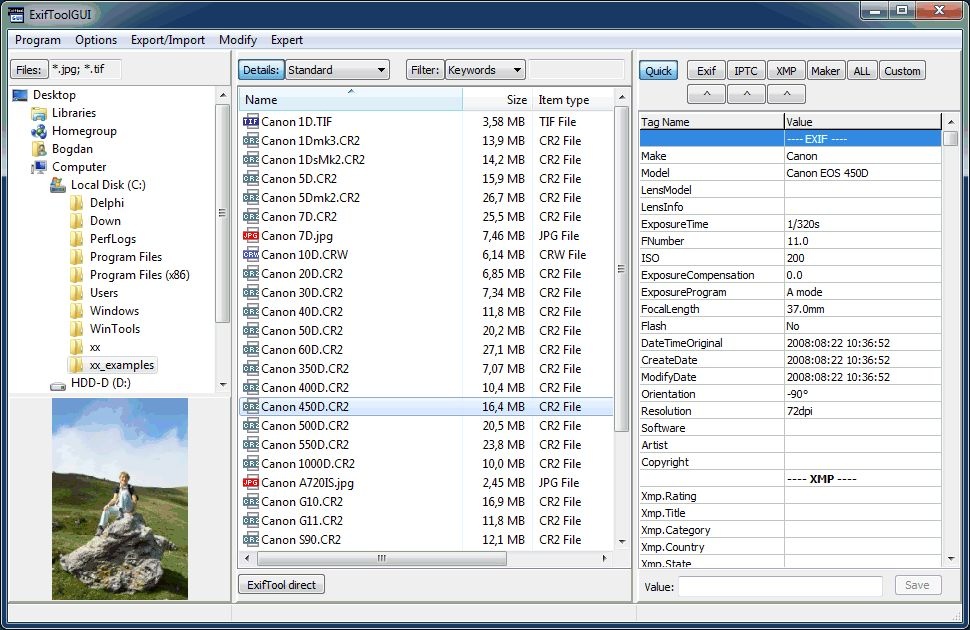Toggle the Details view button
The width and height of the screenshot is (970, 630).
[261, 70]
